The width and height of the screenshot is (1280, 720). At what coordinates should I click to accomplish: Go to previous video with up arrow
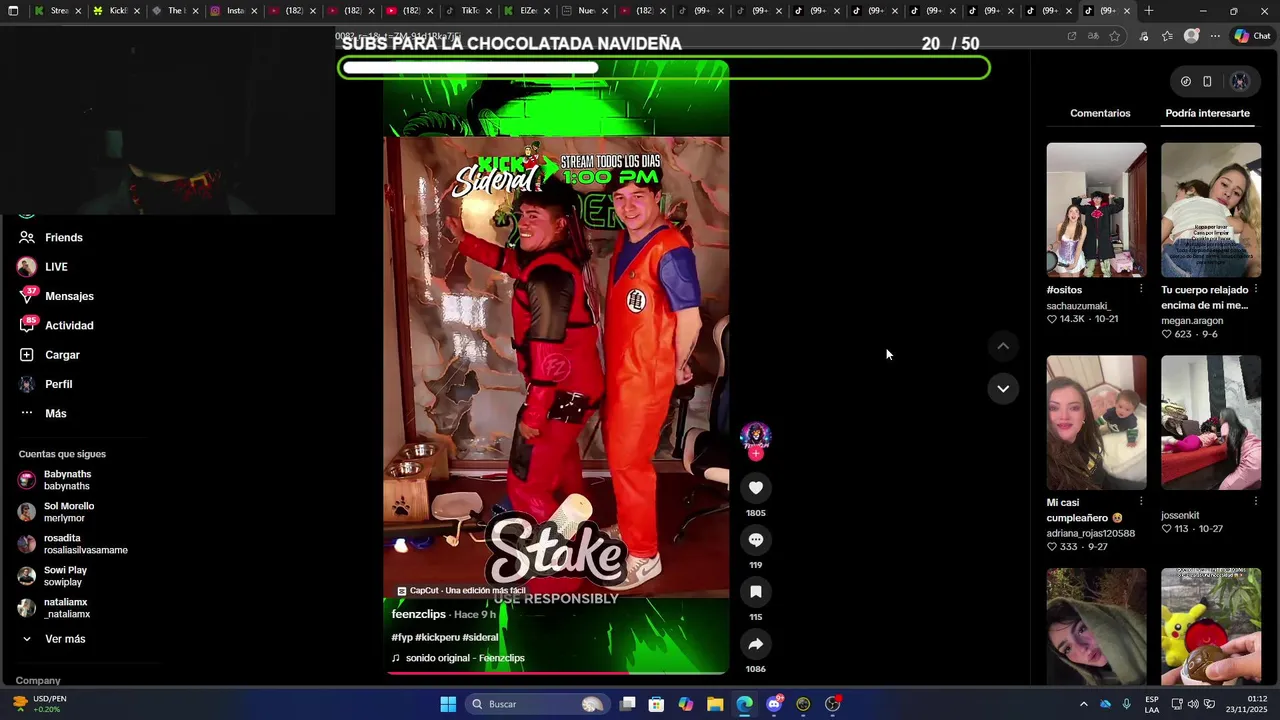(1003, 346)
